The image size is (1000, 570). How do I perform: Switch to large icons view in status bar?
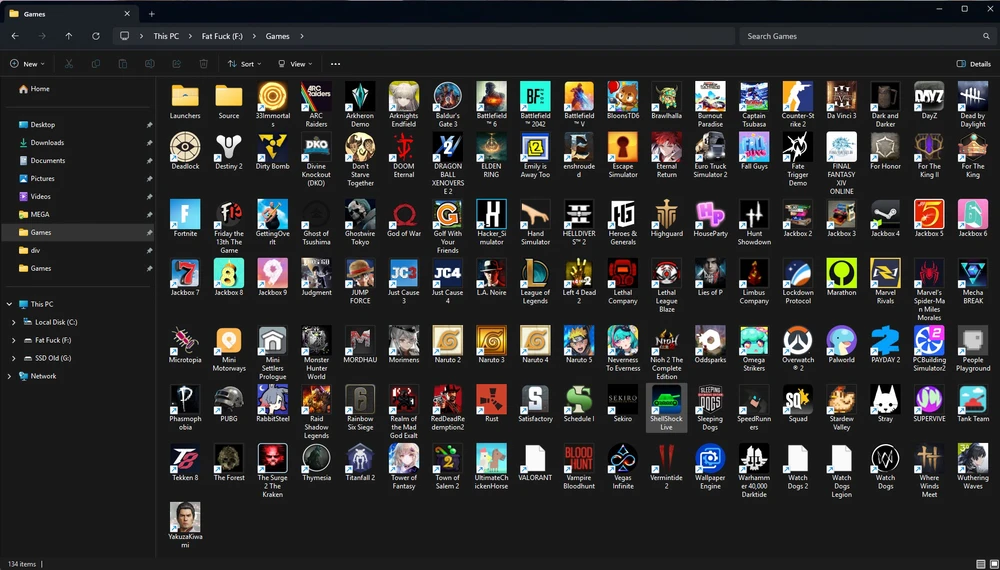click(994, 564)
